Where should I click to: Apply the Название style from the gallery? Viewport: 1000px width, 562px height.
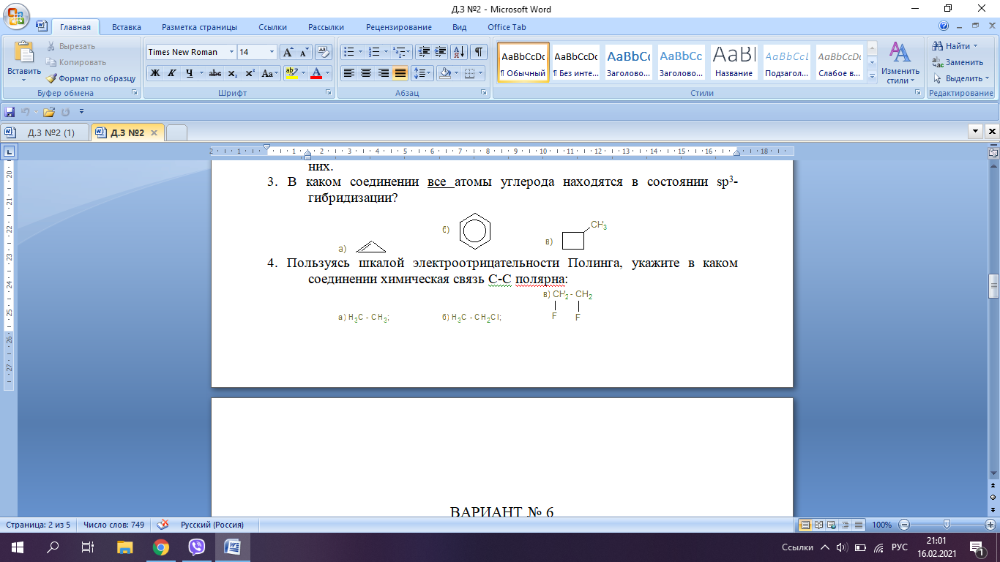point(733,62)
